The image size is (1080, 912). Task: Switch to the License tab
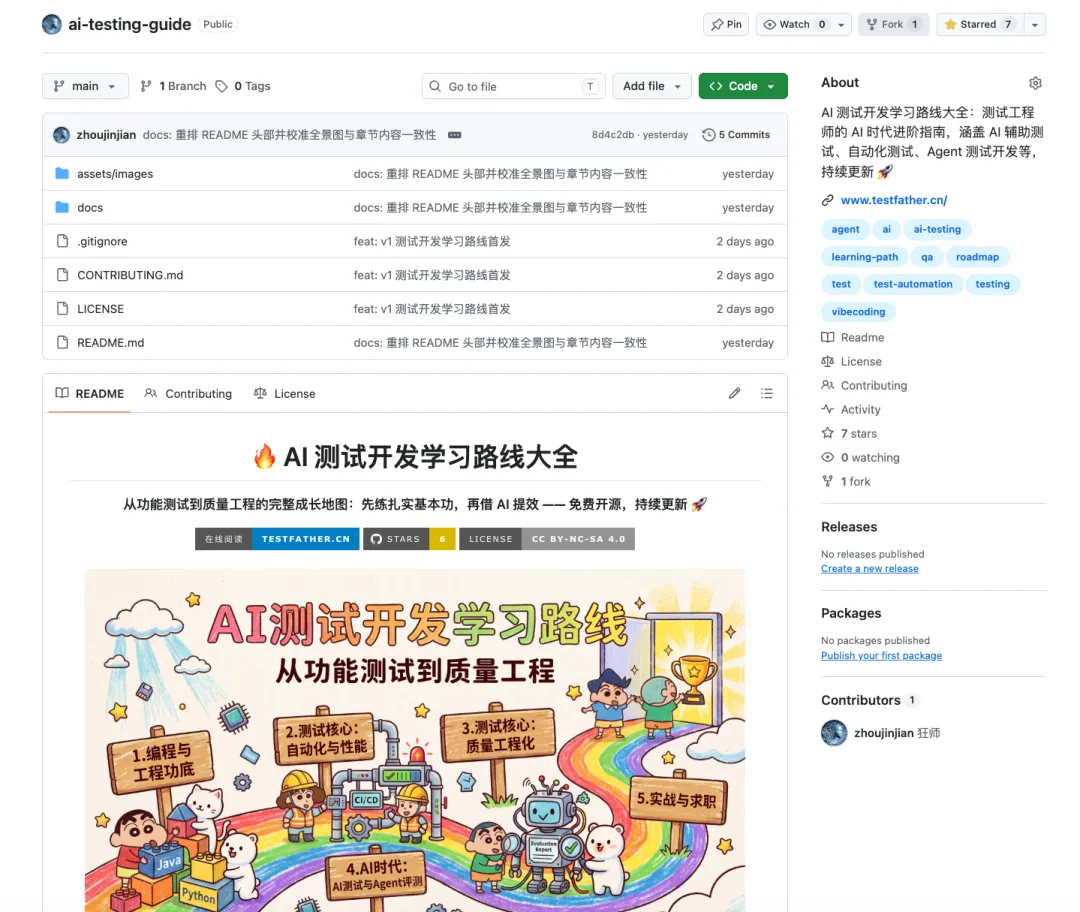(284, 393)
